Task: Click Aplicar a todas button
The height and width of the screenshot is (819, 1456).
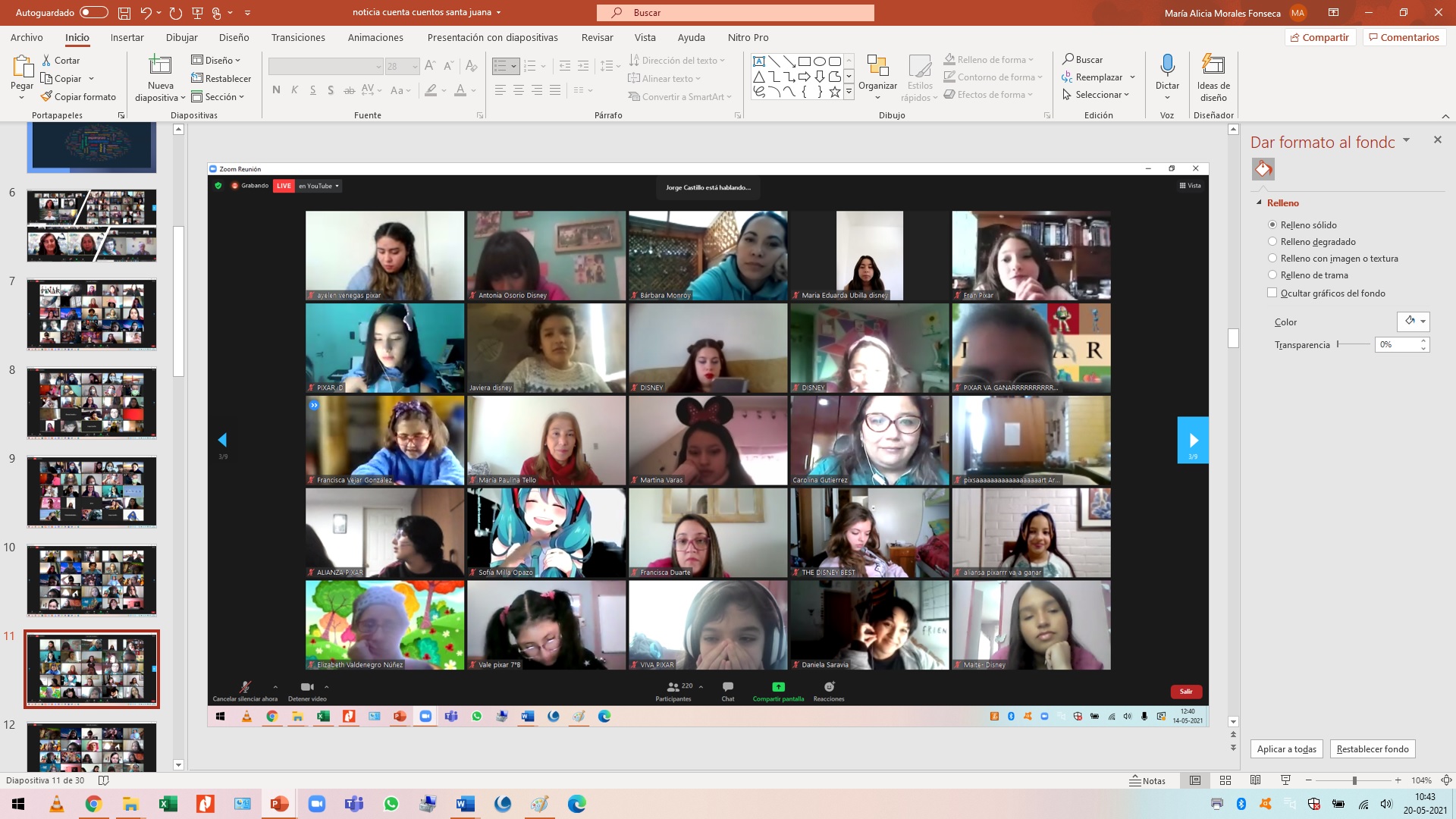Action: point(1286,749)
